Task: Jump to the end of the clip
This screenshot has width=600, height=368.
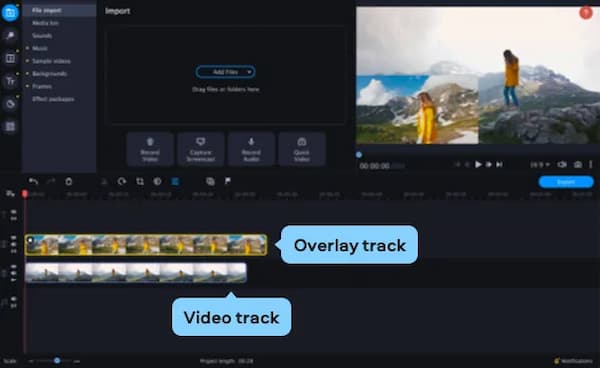Action: (499, 164)
